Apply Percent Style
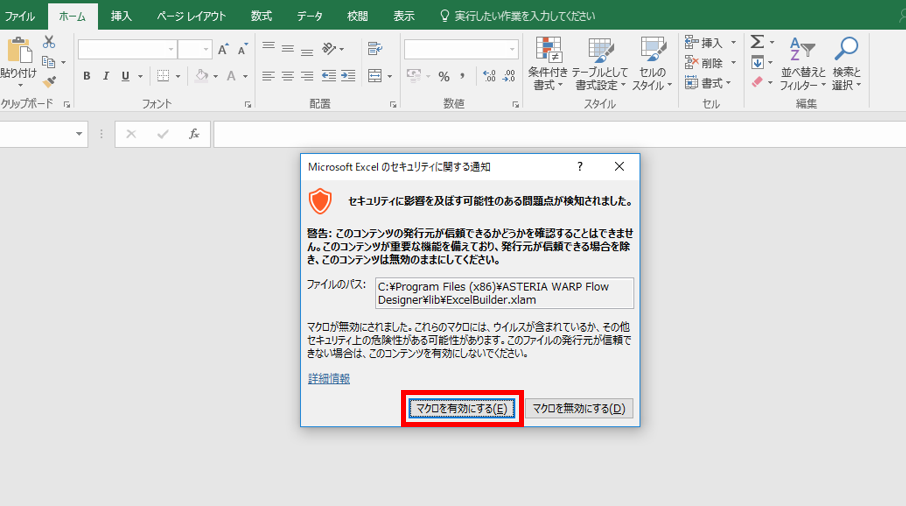The height and width of the screenshot is (506, 906). click(x=444, y=76)
